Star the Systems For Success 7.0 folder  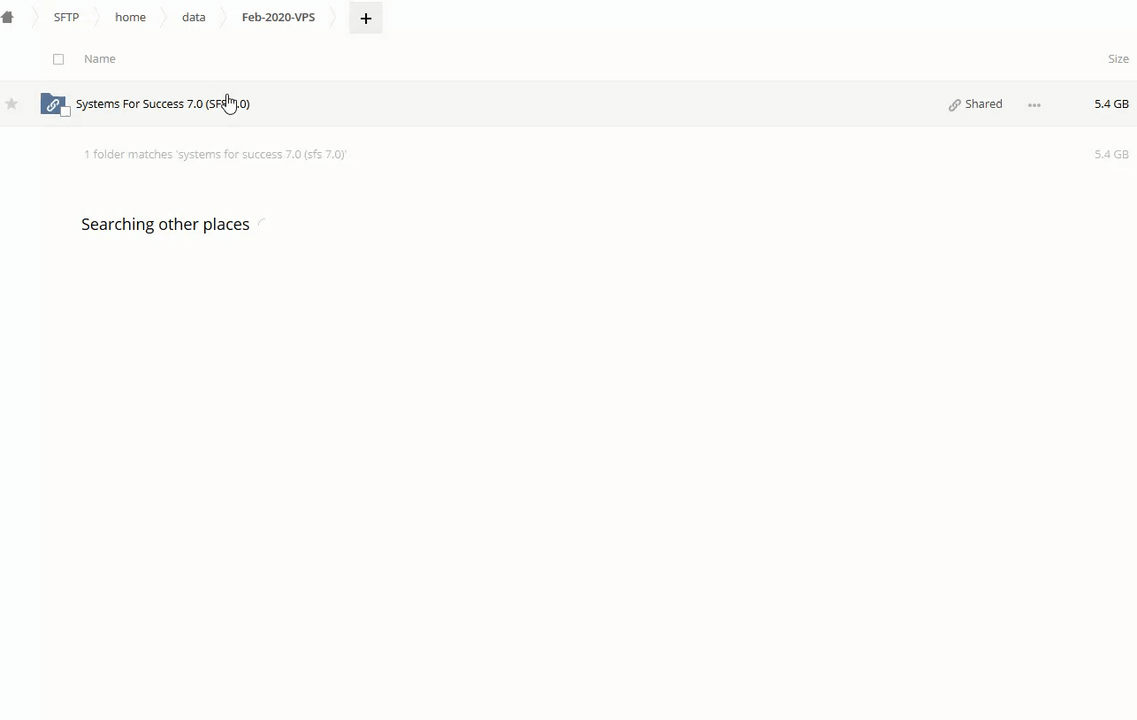pyautogui.click(x=12, y=104)
